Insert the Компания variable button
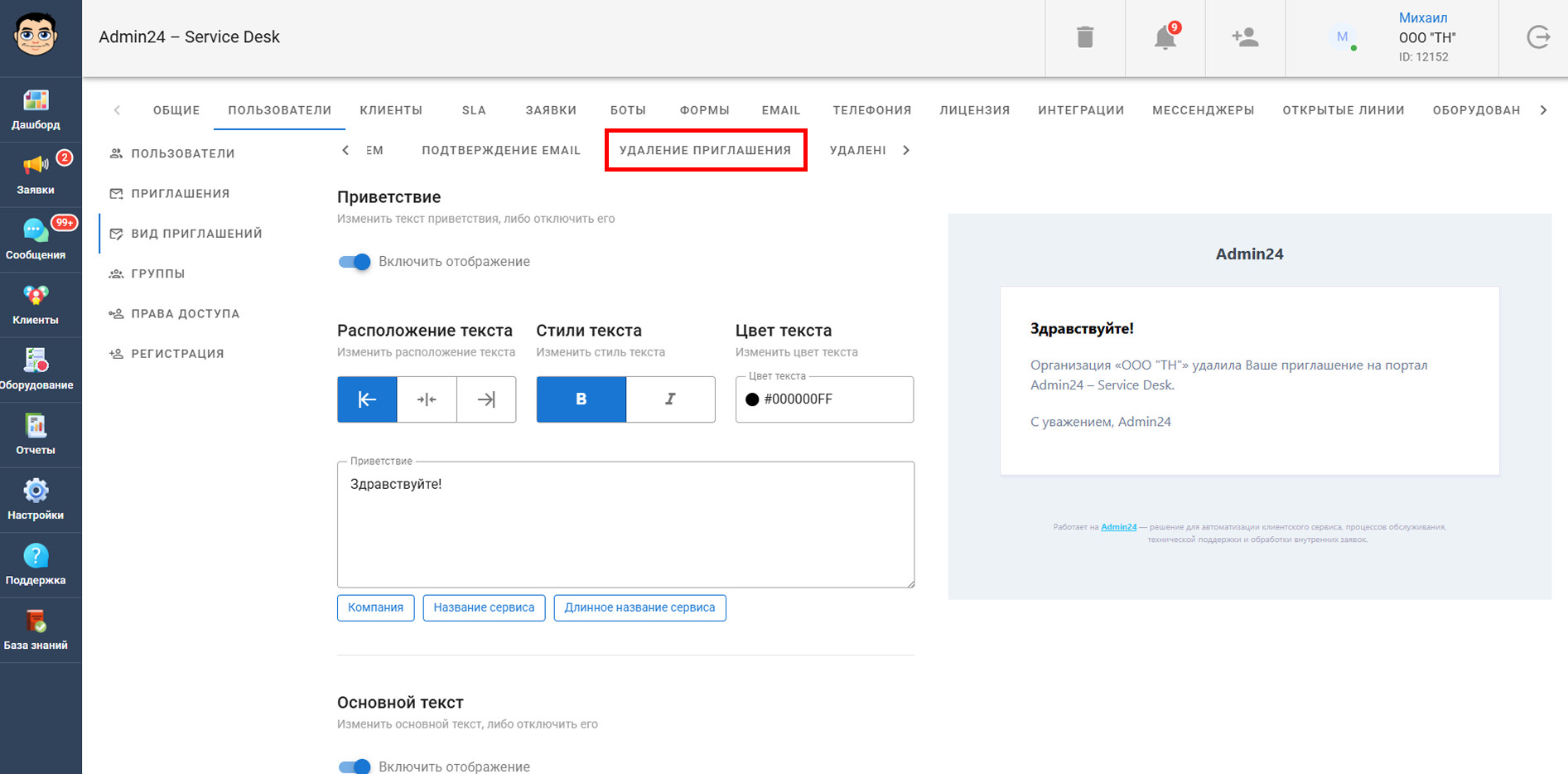This screenshot has width=1568, height=774. [x=375, y=607]
